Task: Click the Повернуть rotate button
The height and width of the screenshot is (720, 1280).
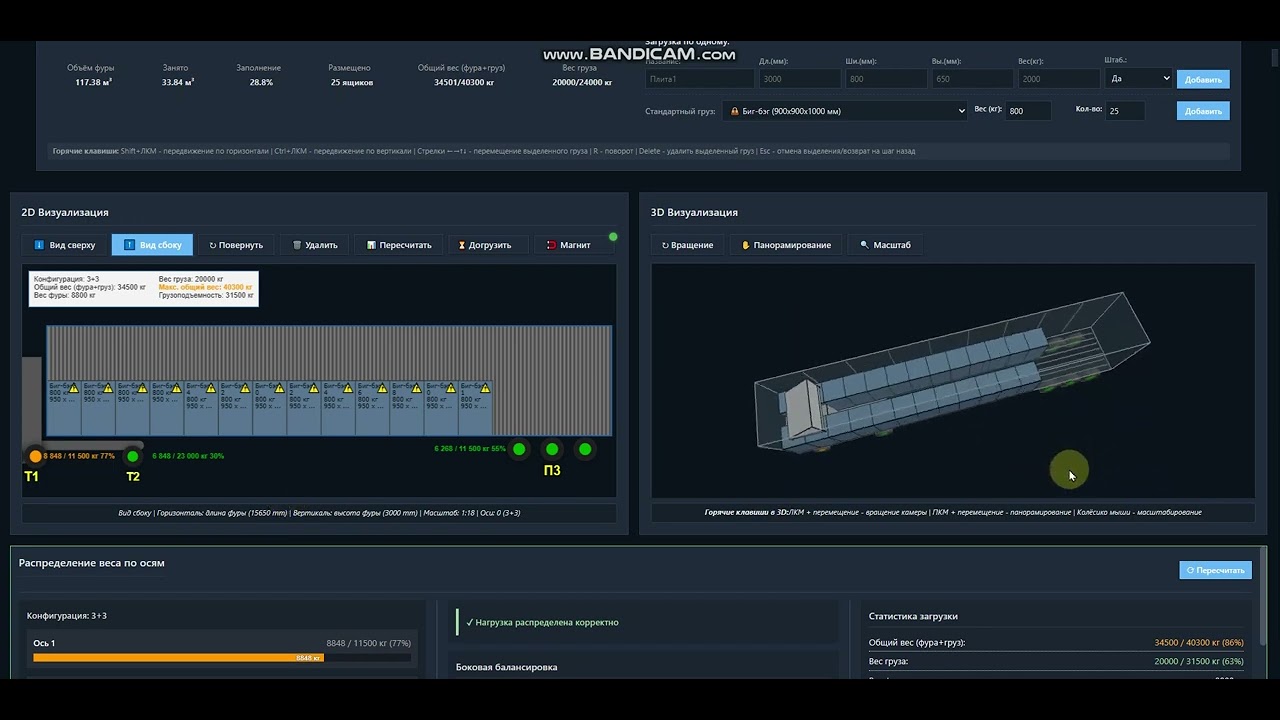Action: coord(236,245)
